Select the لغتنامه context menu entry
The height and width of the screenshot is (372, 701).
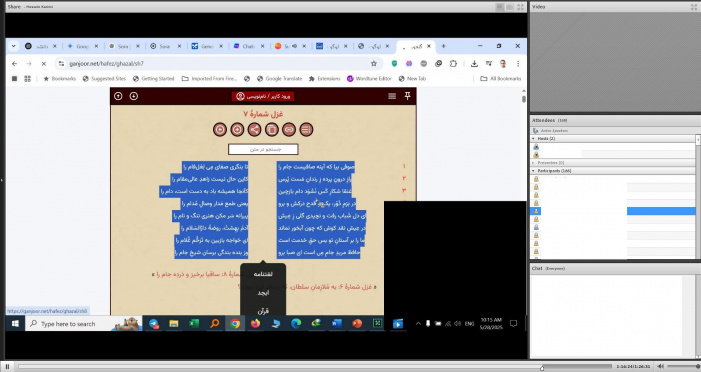[x=263, y=274]
